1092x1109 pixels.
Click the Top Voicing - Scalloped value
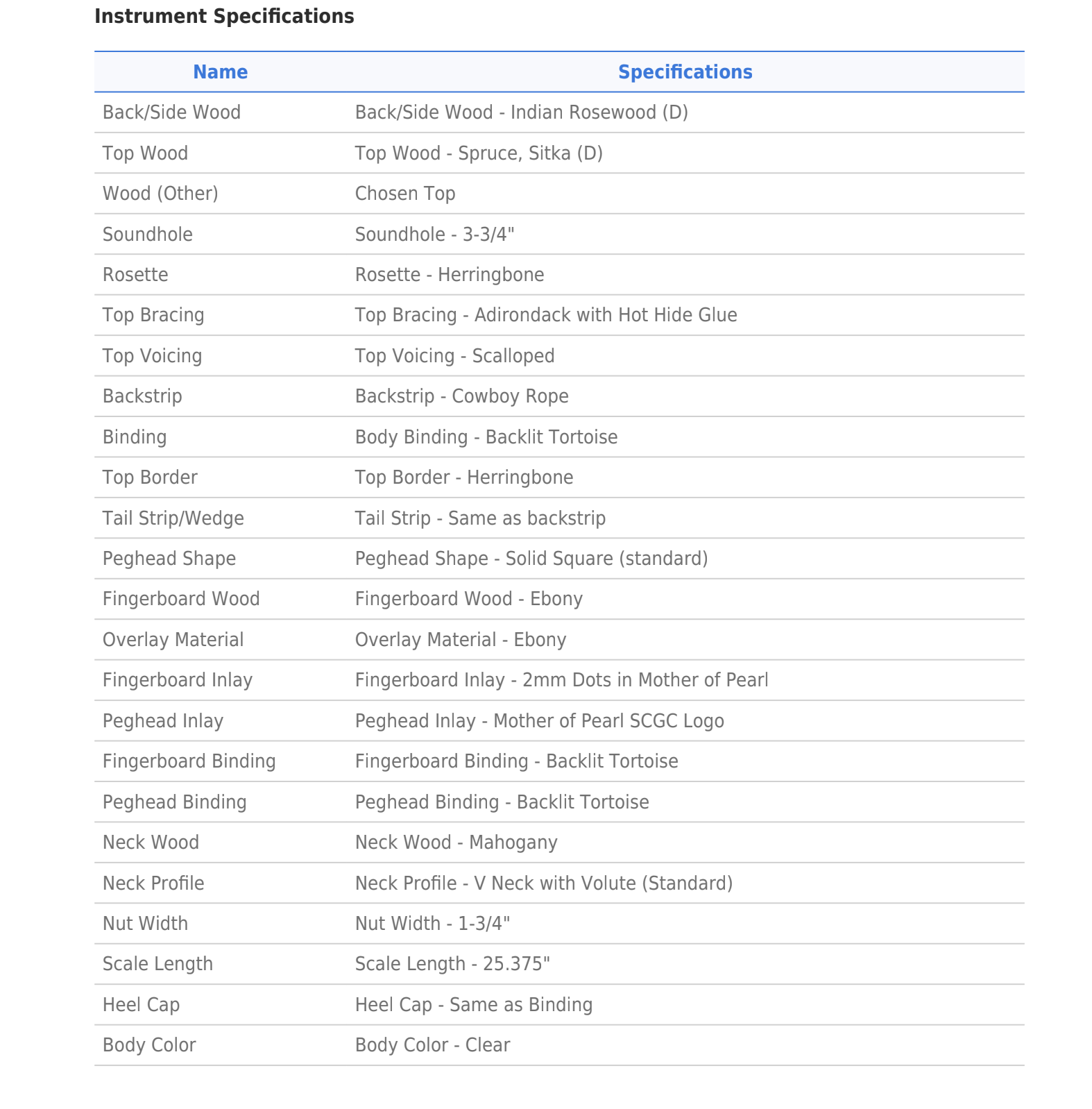454,356
